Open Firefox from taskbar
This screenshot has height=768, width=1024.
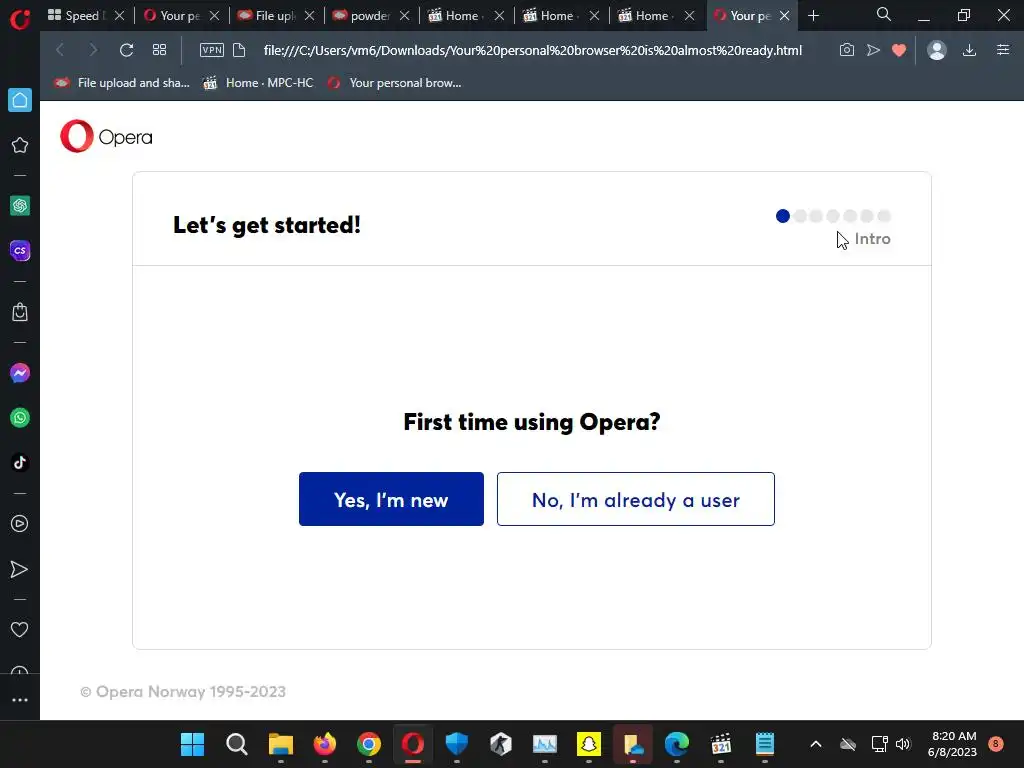tap(325, 744)
